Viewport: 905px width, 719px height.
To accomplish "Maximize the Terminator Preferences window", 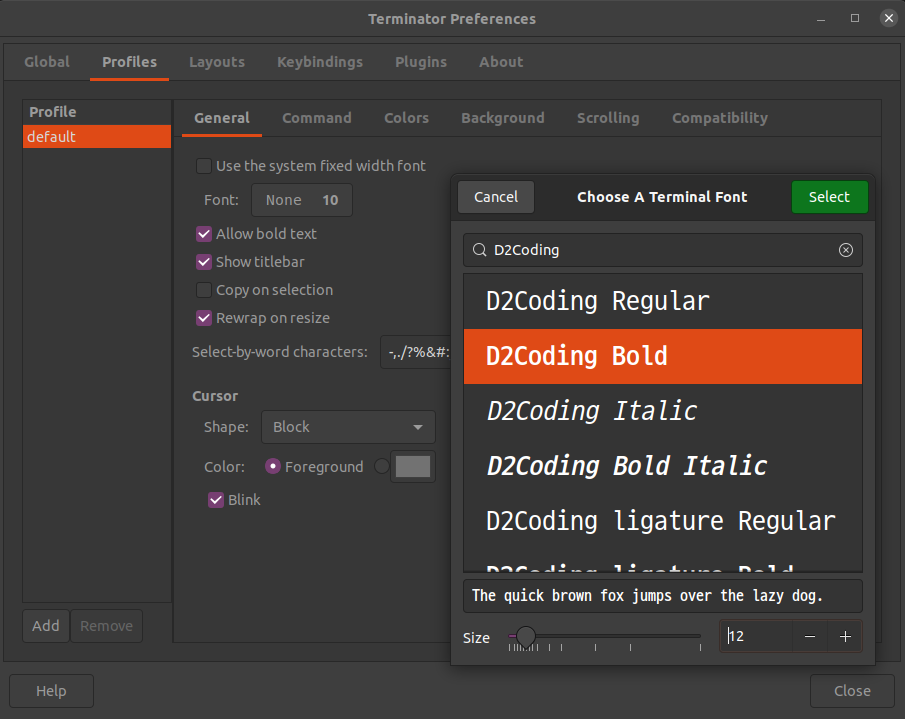I will 855,18.
